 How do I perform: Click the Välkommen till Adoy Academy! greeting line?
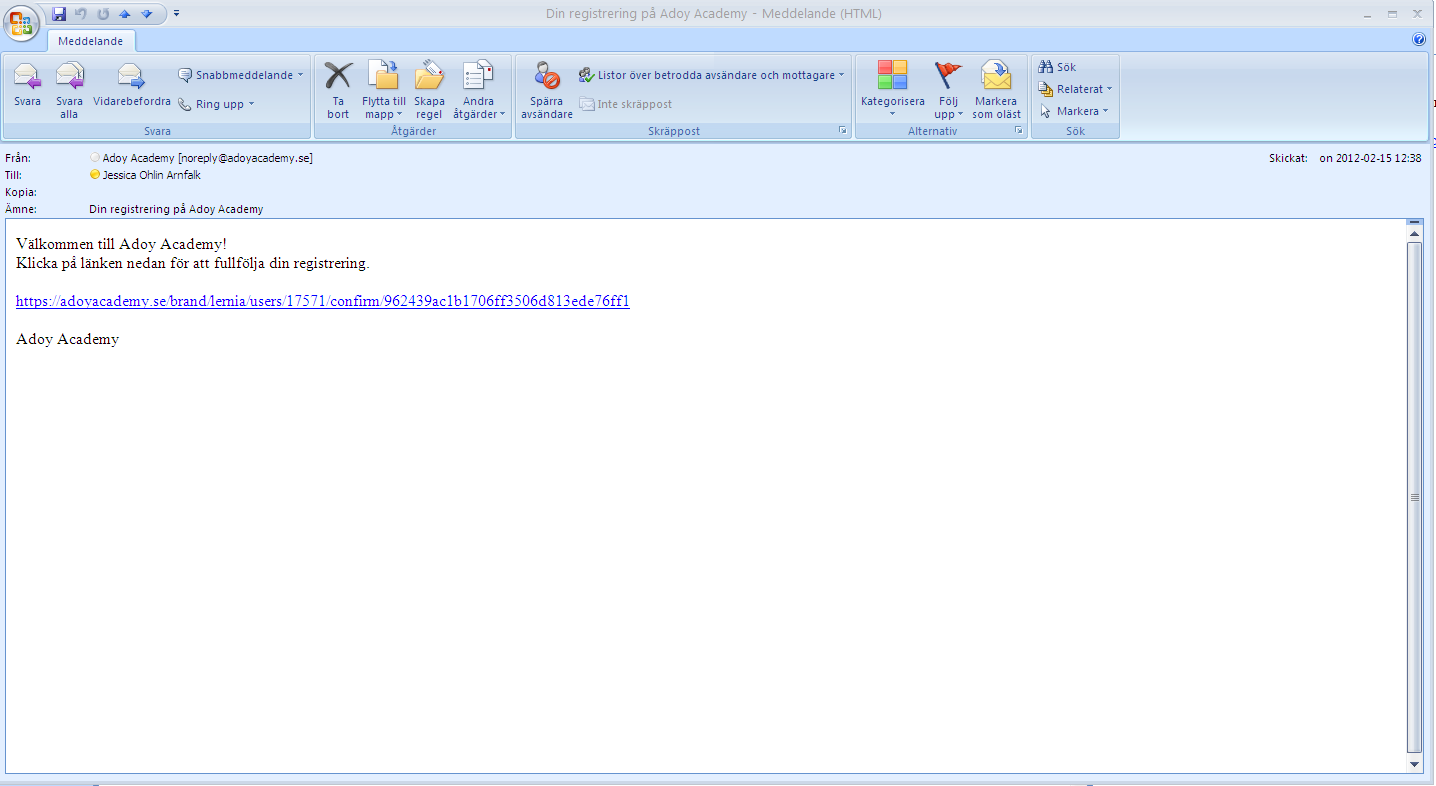(122, 244)
